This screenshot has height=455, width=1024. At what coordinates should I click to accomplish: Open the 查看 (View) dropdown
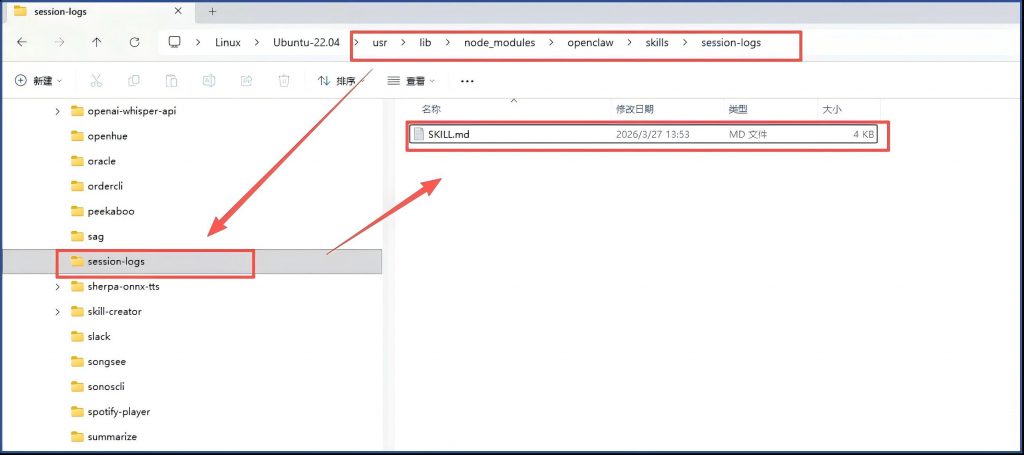[411, 81]
